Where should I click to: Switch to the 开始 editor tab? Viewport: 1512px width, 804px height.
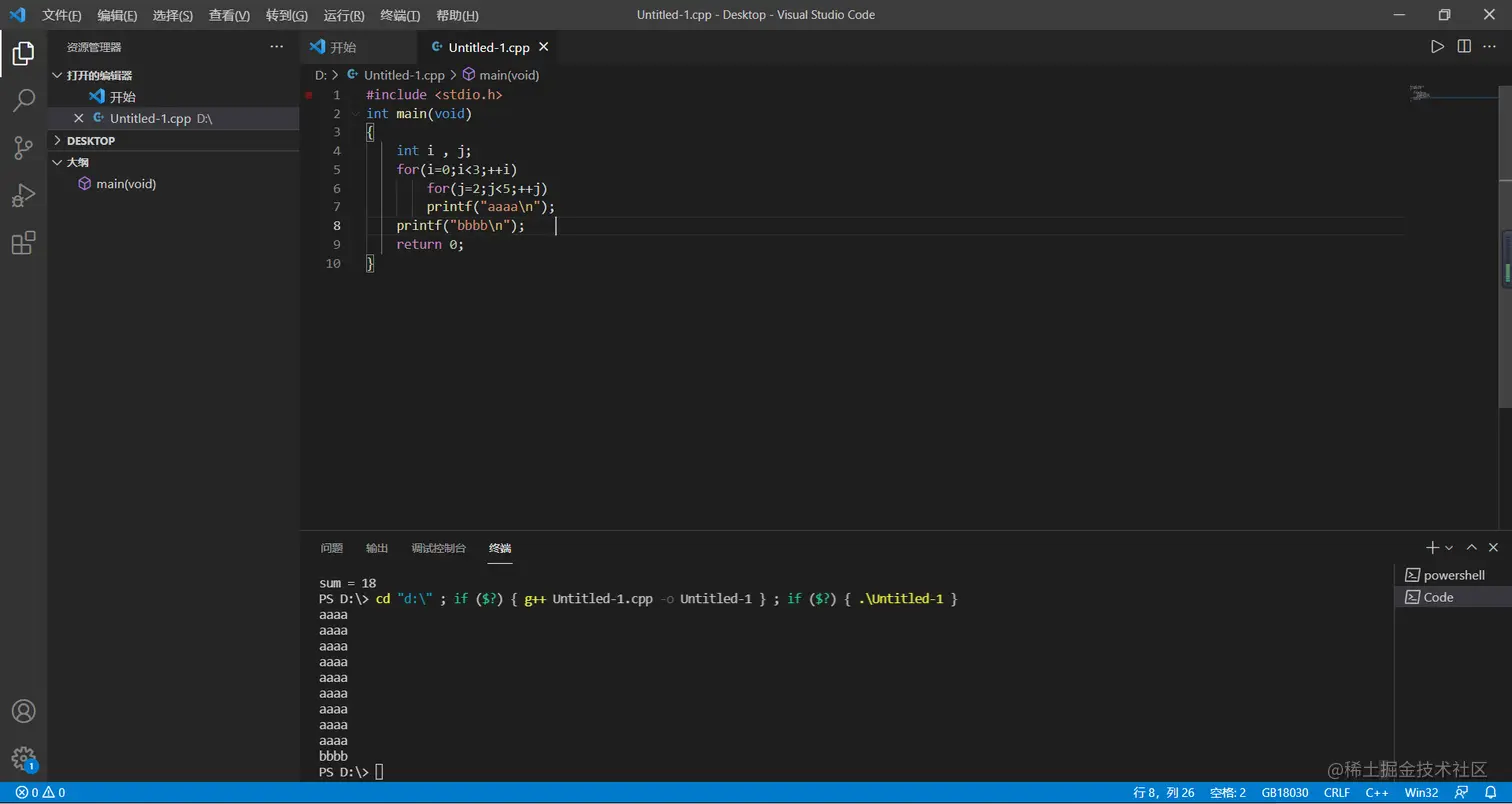(358, 47)
